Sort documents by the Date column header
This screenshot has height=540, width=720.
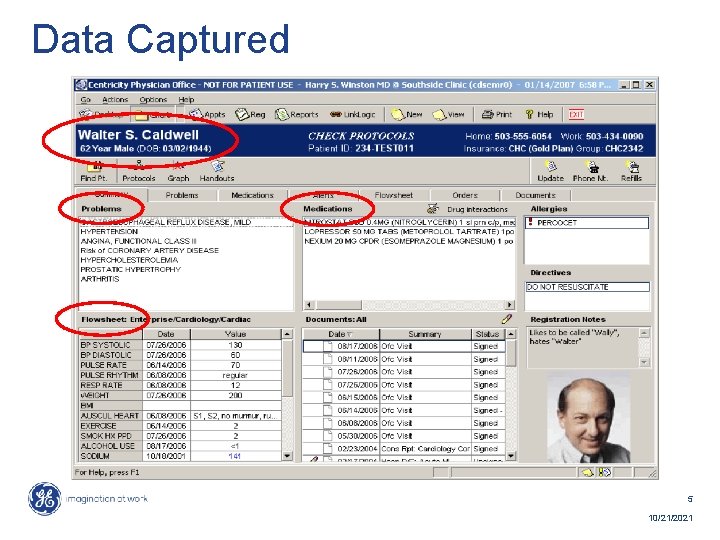[x=341, y=334]
